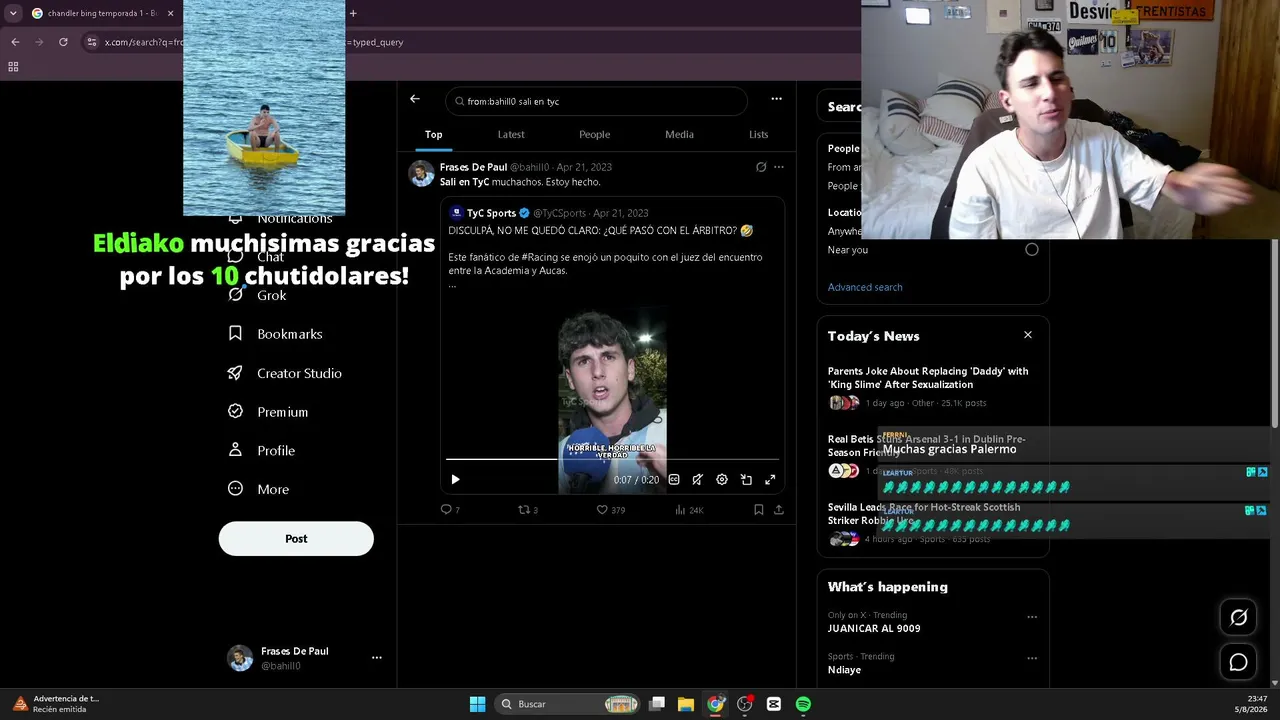
Task: Open account menu dots beside Frases De Paul
Action: (377, 658)
